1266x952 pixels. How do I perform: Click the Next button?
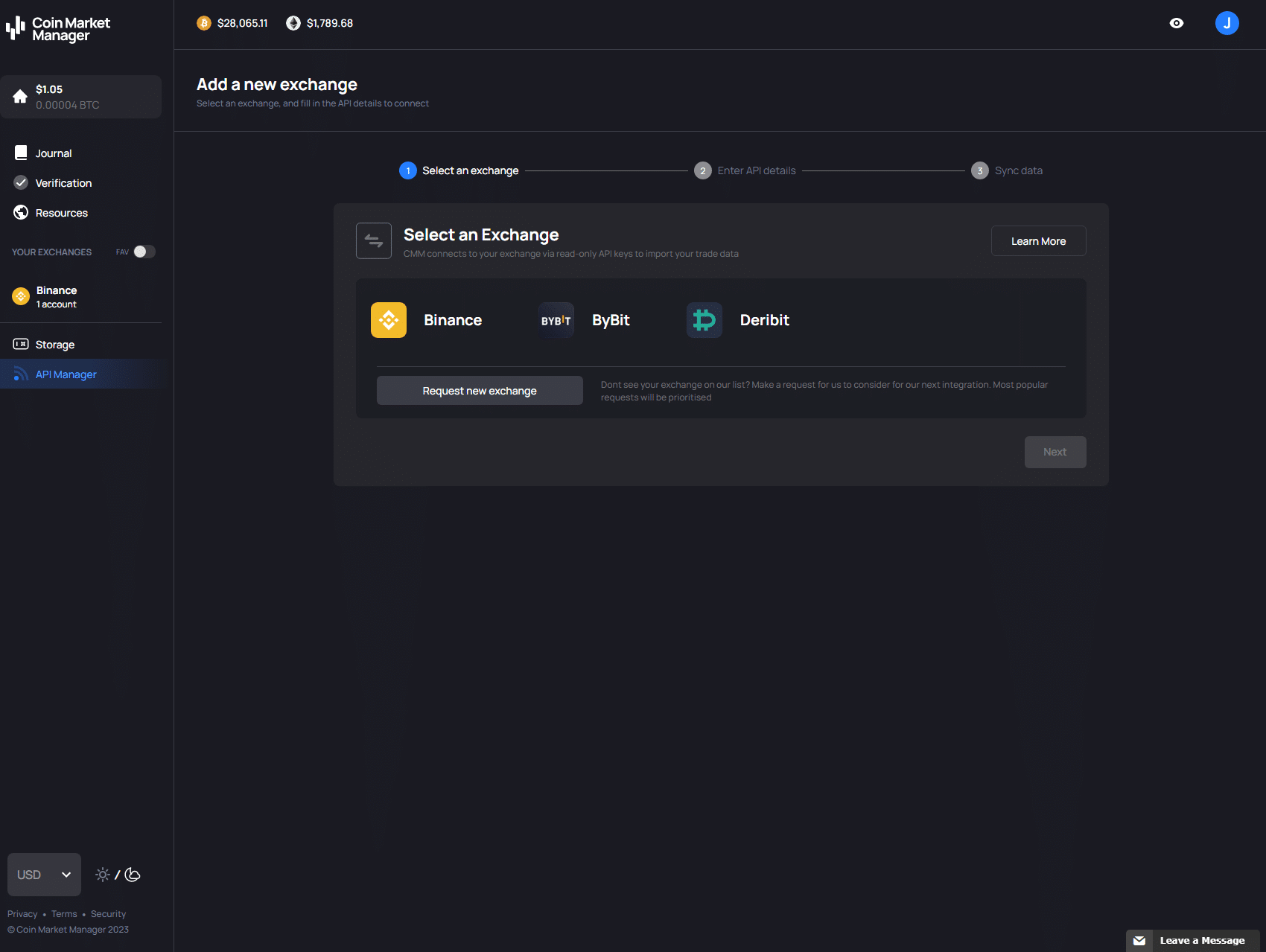[1055, 452]
